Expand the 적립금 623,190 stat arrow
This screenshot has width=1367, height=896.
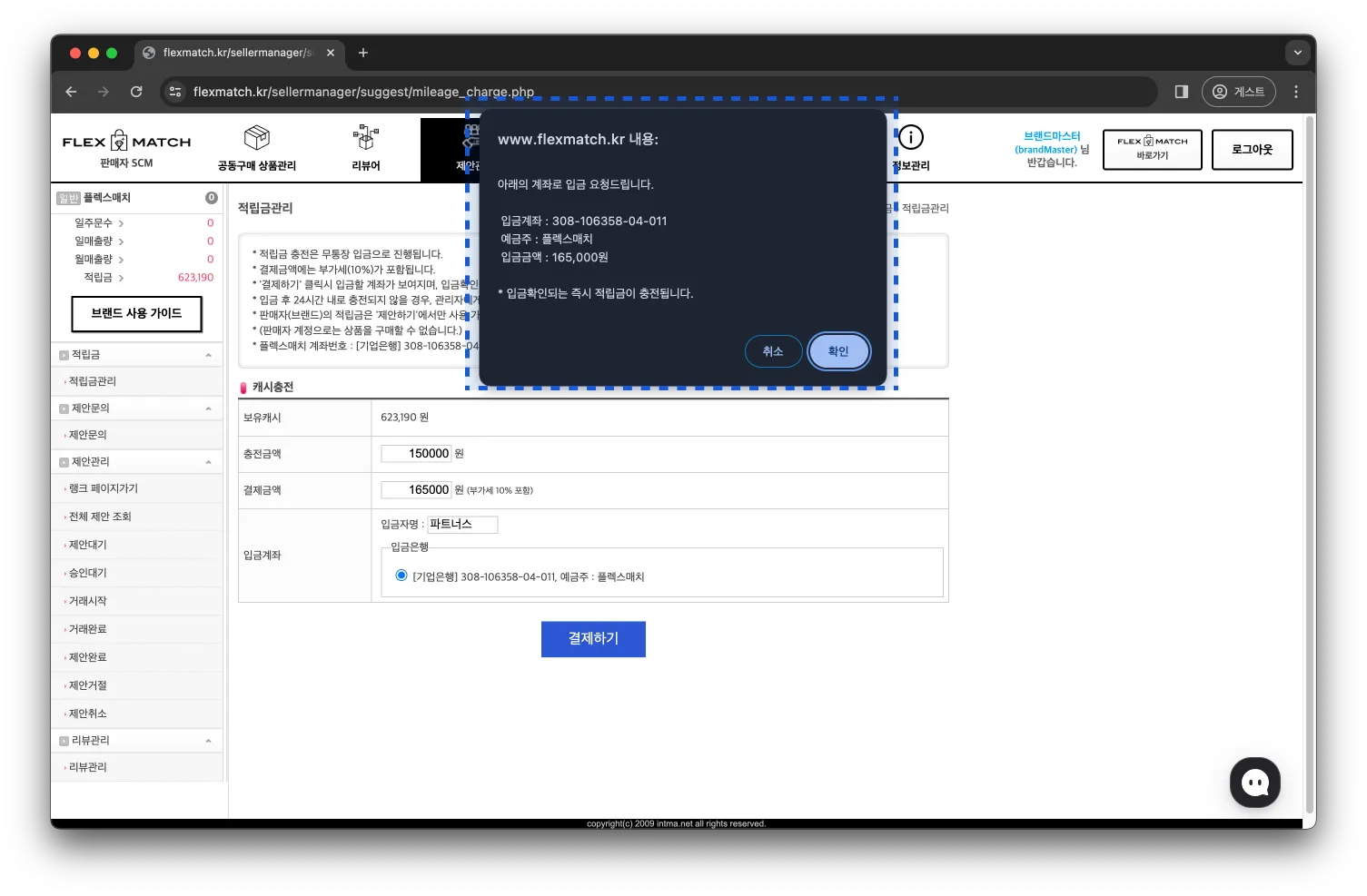(121, 278)
